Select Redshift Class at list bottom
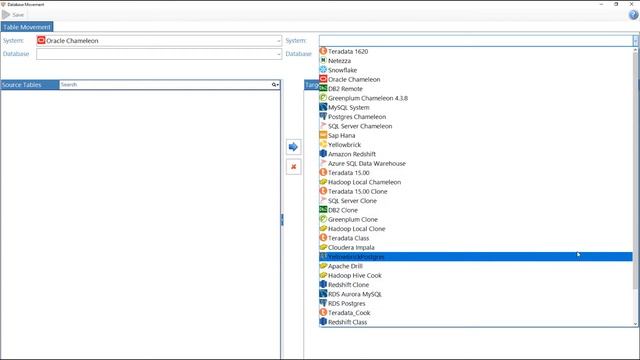Image resolution: width=640 pixels, height=360 pixels. point(476,322)
